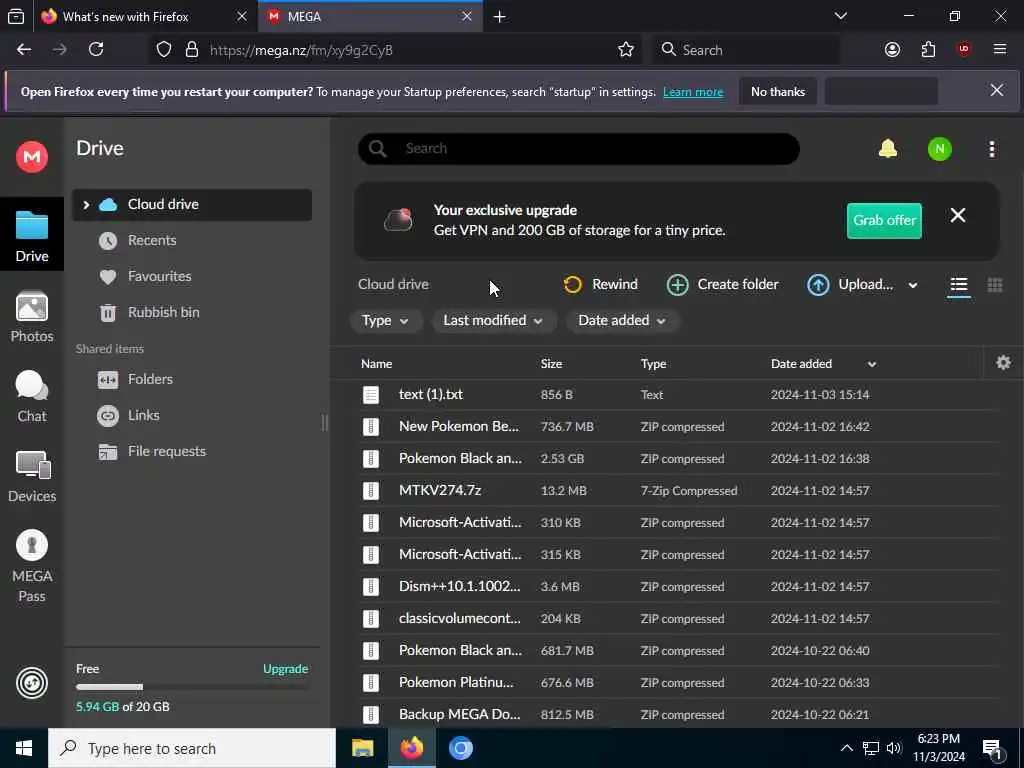Switch to grid thumbnail view
1024x768 pixels.
pos(995,285)
